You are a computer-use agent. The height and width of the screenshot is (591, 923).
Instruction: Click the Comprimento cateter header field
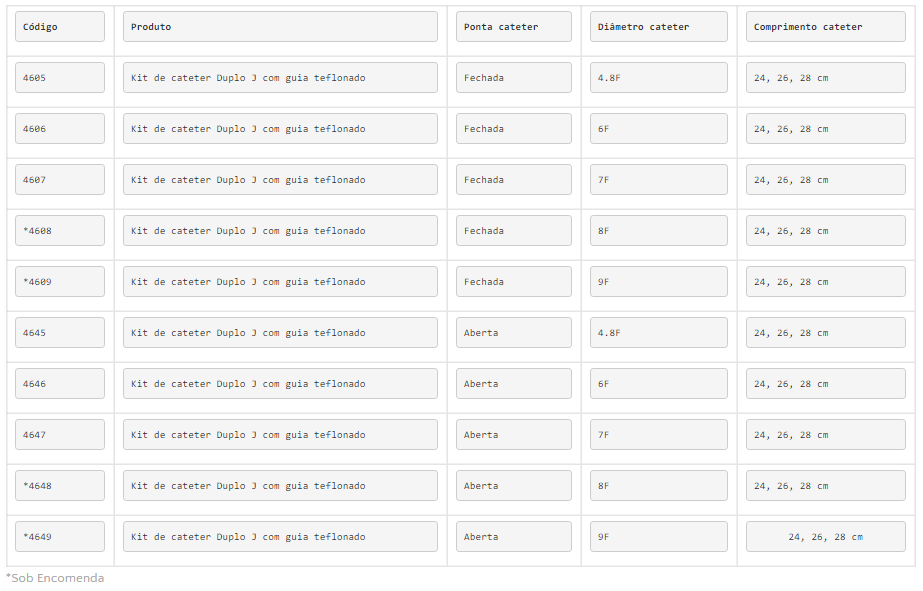pyautogui.click(x=825, y=27)
